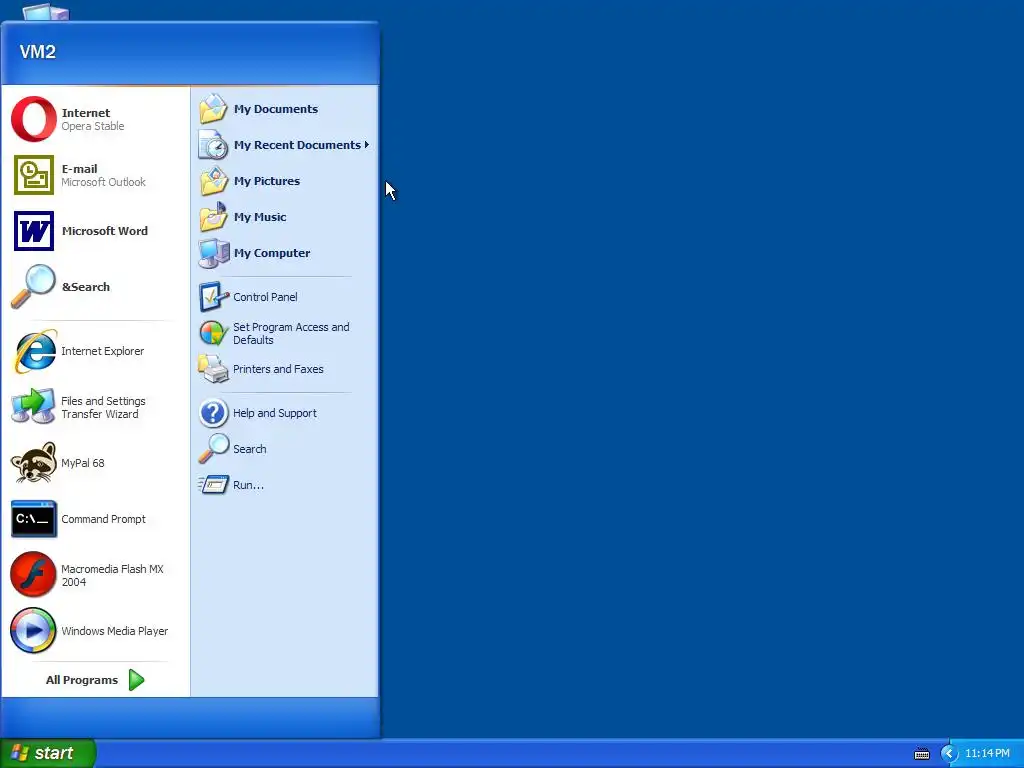Click the "Printers and Faxes" text label
This screenshot has height=768, width=1024.
coord(278,369)
